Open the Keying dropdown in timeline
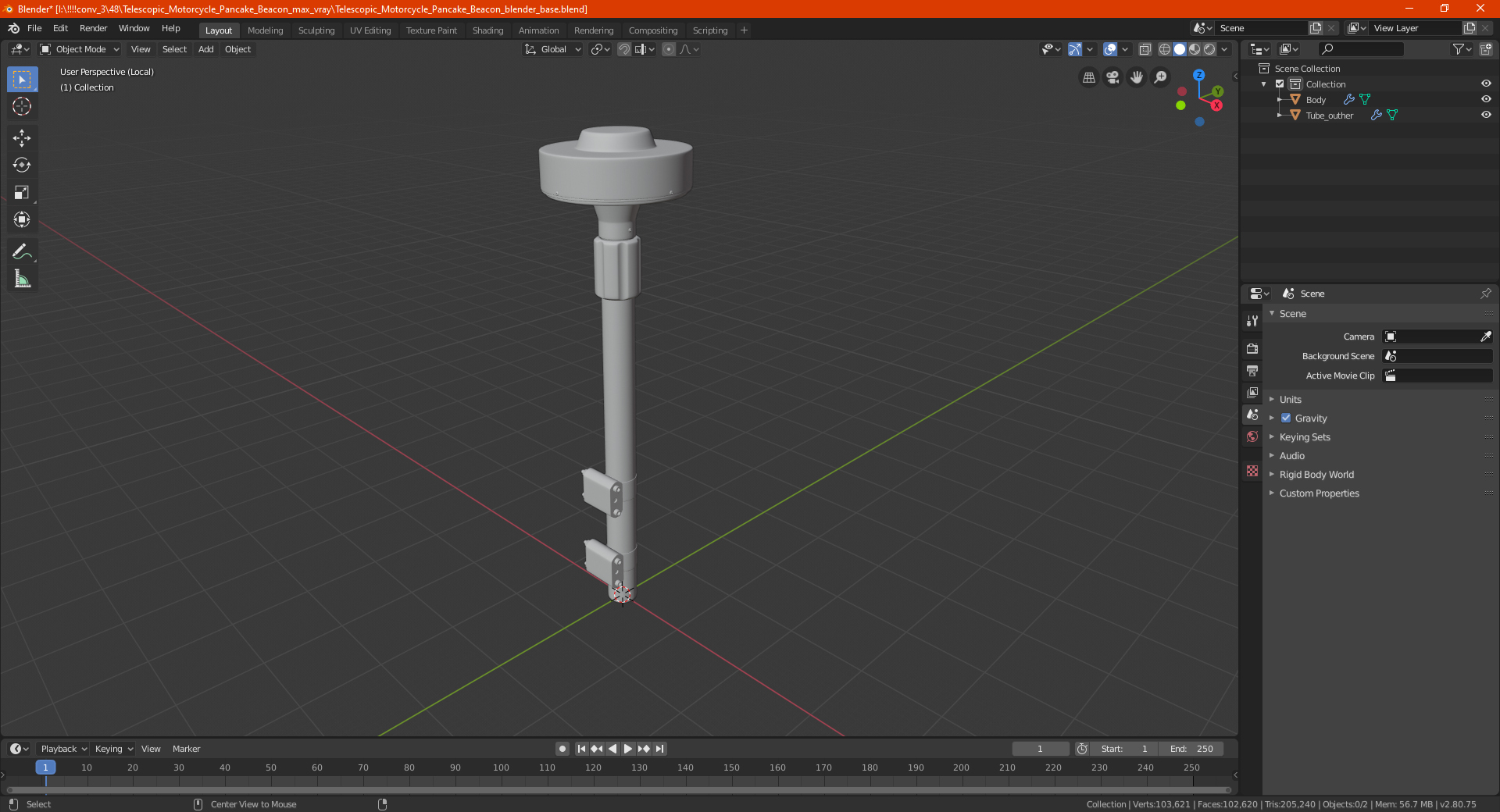The width and height of the screenshot is (1500, 812). pyautogui.click(x=113, y=749)
